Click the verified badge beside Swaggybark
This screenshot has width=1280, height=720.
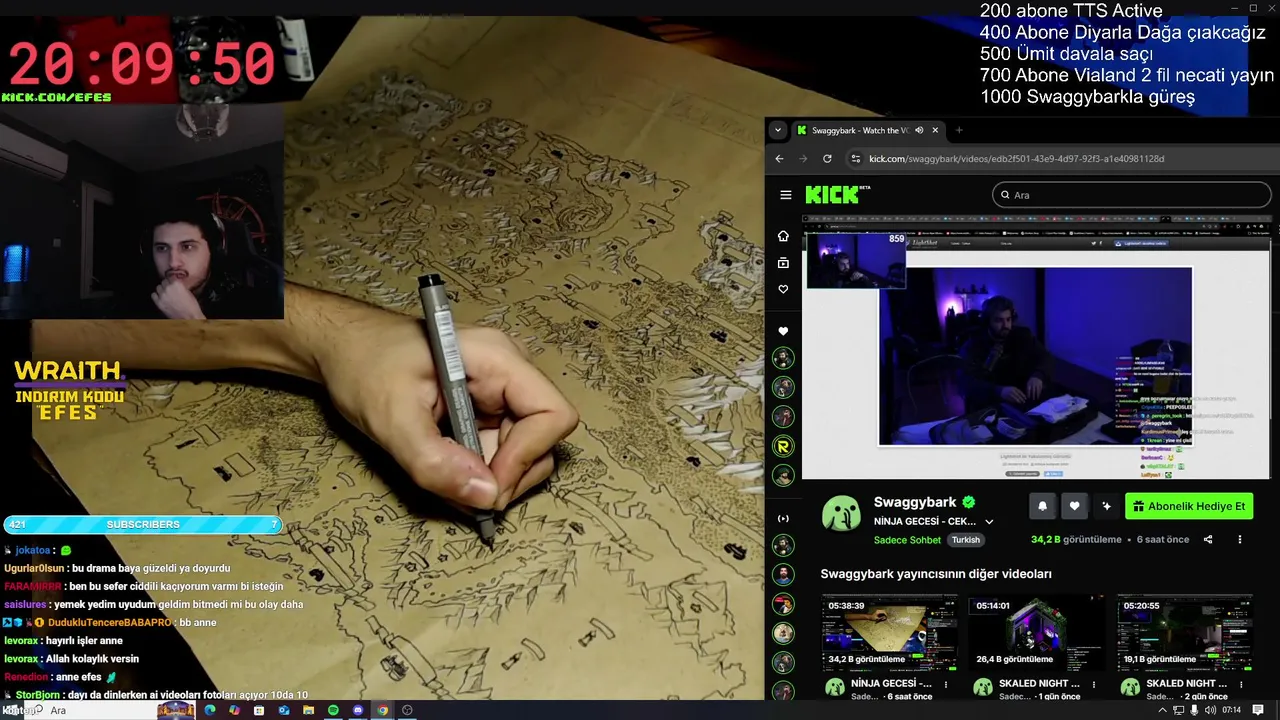point(969,502)
